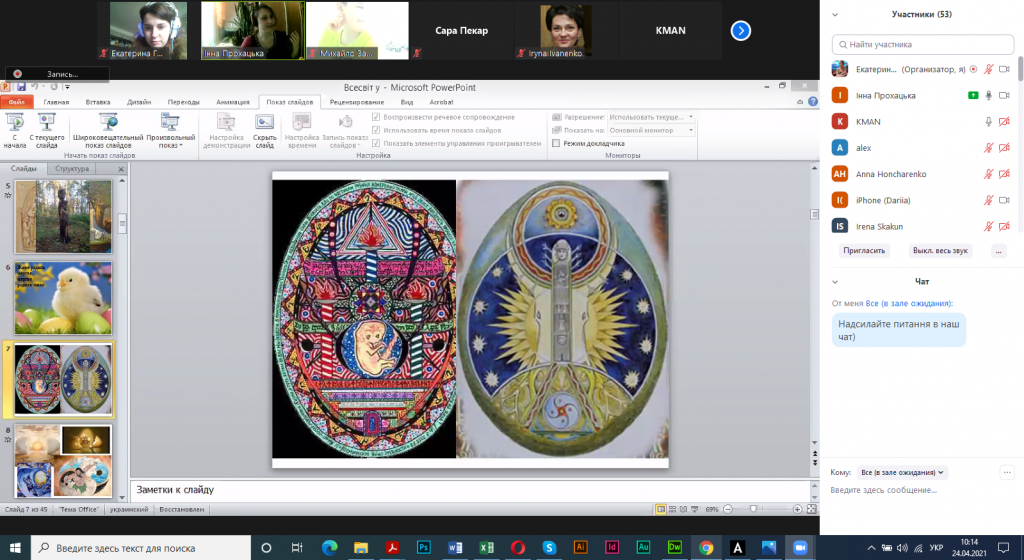
Task: Open Произвольный показ custom show dropdown
Action: click(x=170, y=130)
